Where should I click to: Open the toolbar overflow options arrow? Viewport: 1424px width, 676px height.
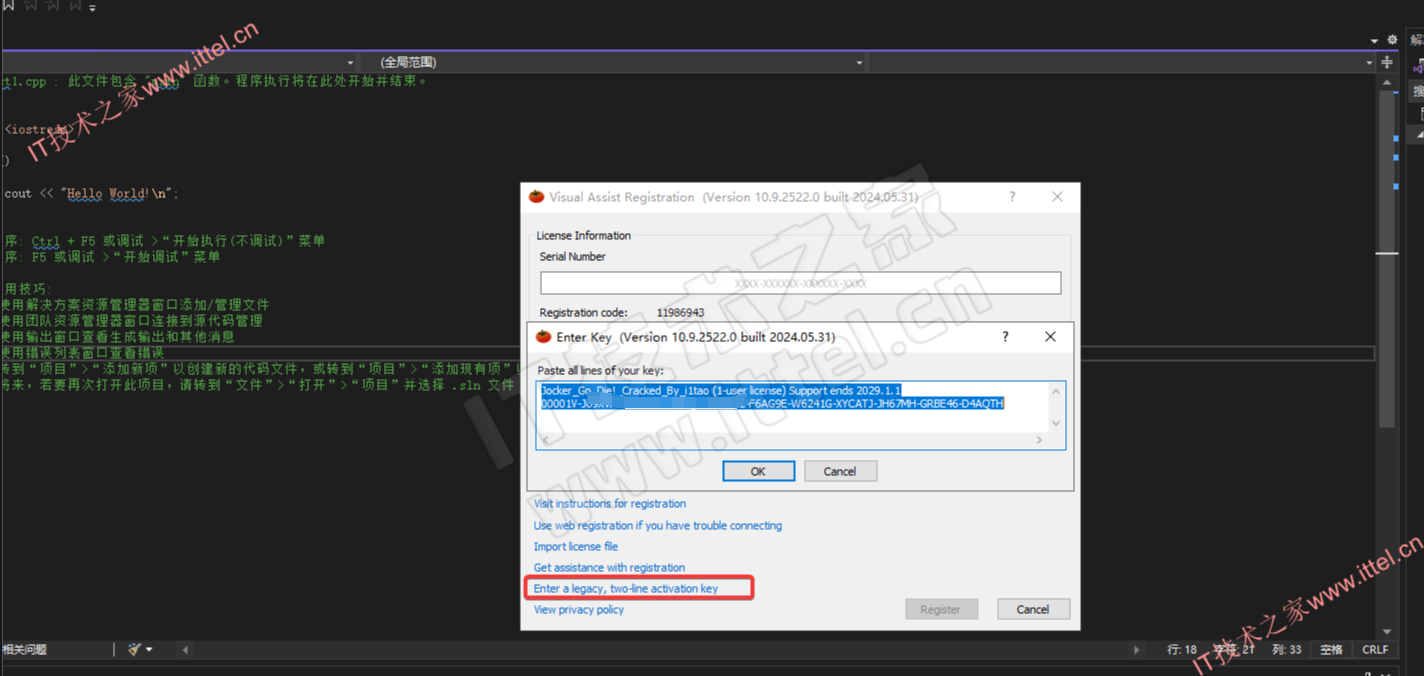pos(93,7)
